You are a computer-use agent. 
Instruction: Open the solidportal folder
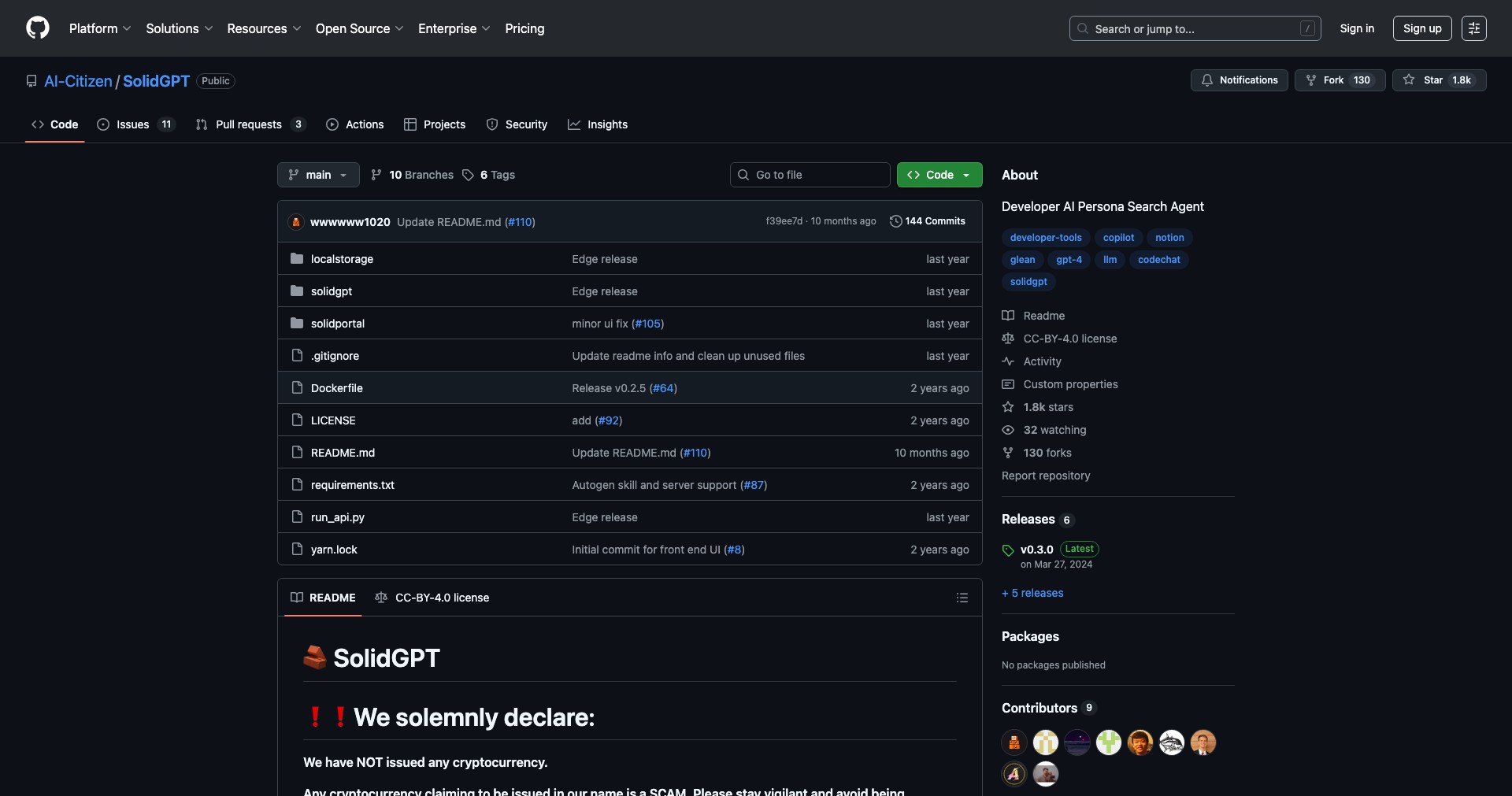click(x=338, y=324)
